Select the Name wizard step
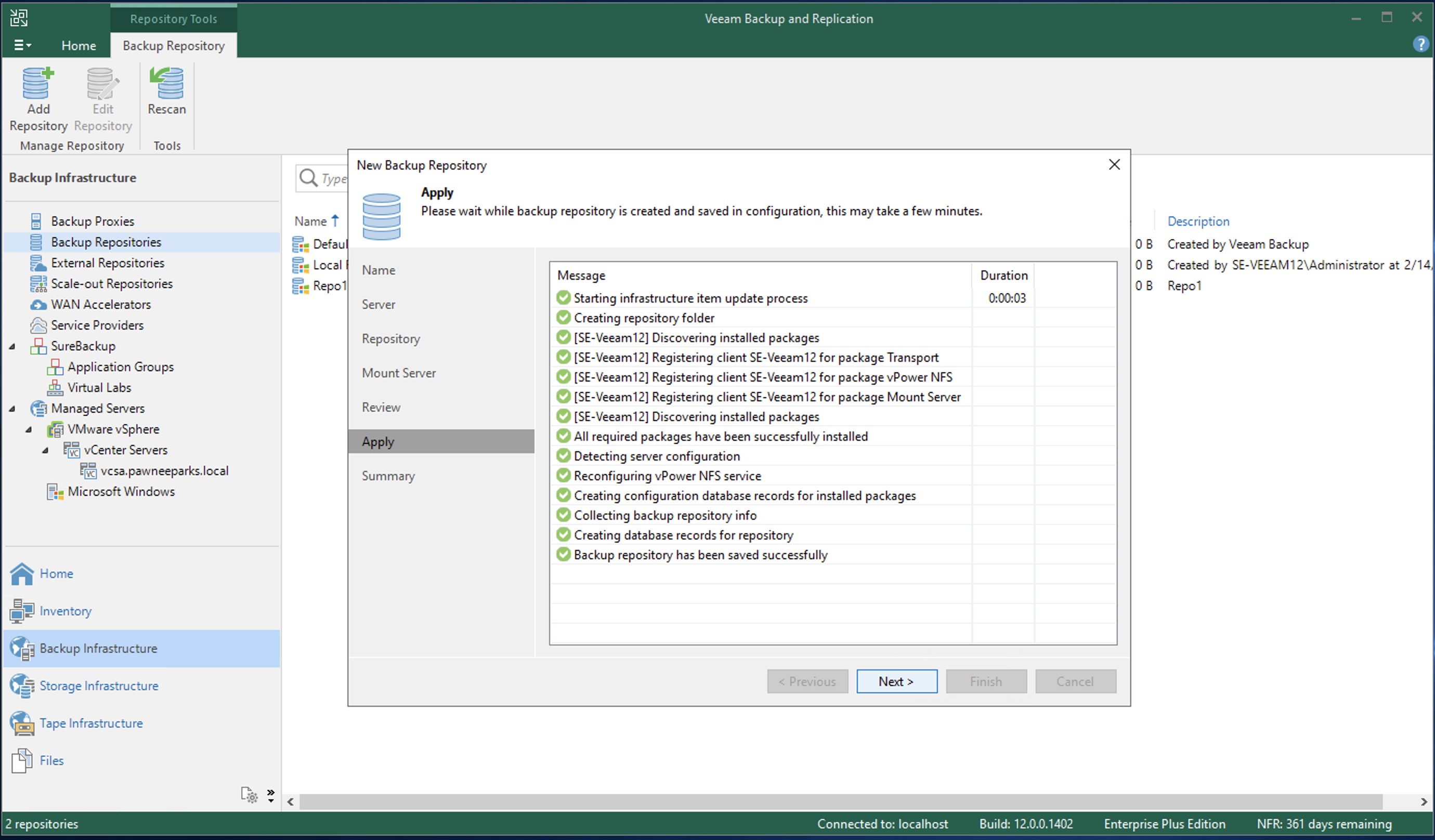Screen dimensions: 1435x840 pos(378,270)
